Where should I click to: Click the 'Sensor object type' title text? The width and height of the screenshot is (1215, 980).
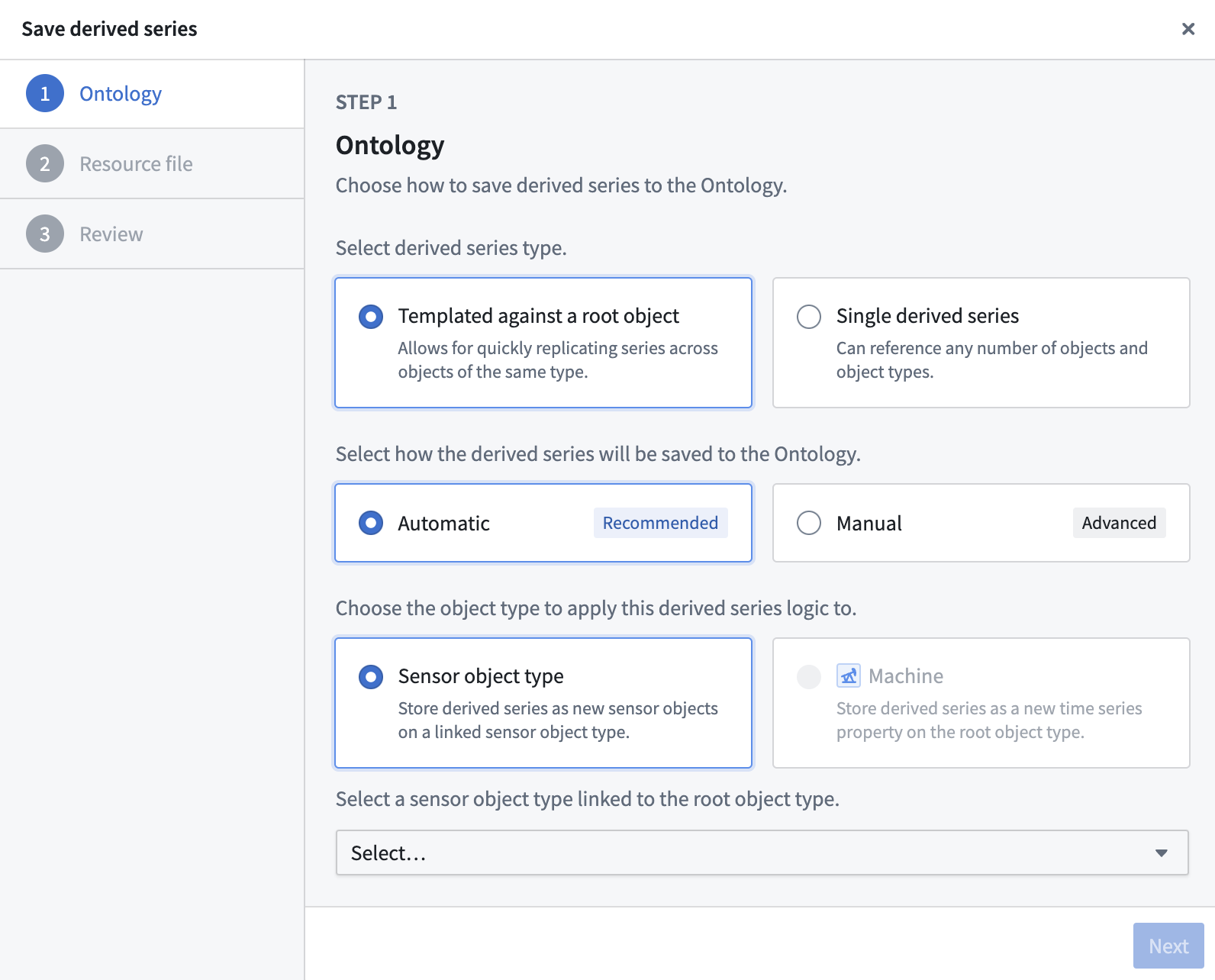tap(481, 676)
